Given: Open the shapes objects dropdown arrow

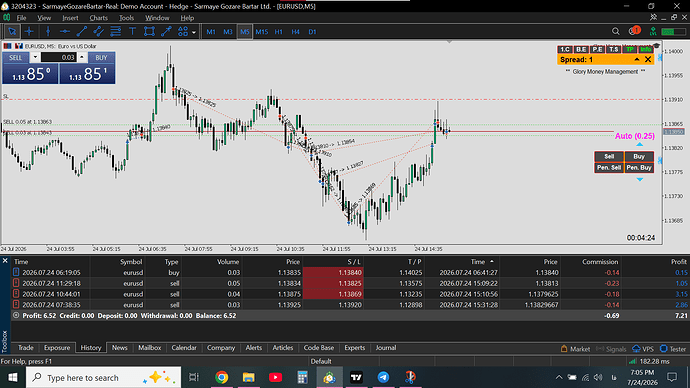Looking at the screenshot, I should click(194, 32).
